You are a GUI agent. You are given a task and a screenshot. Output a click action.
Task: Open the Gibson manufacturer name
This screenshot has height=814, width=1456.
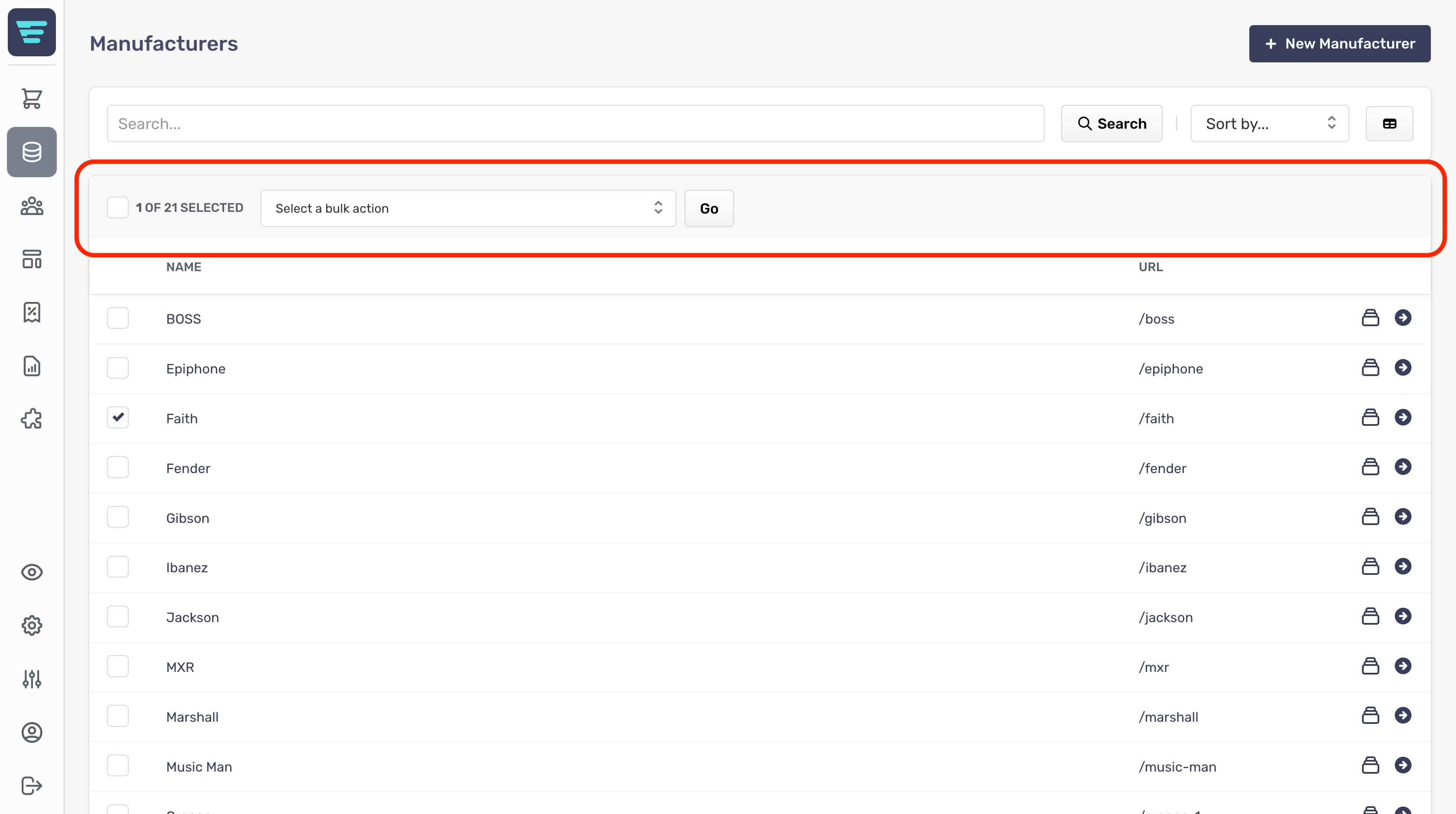pos(188,518)
